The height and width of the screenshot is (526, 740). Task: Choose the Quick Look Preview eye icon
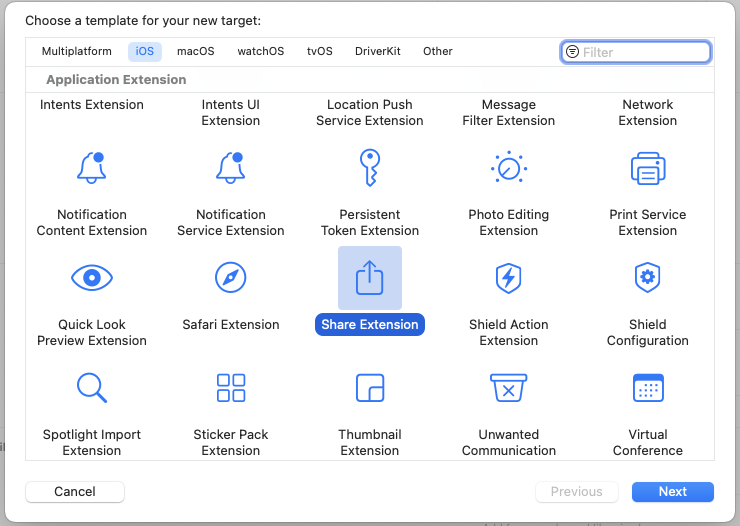tap(92, 277)
